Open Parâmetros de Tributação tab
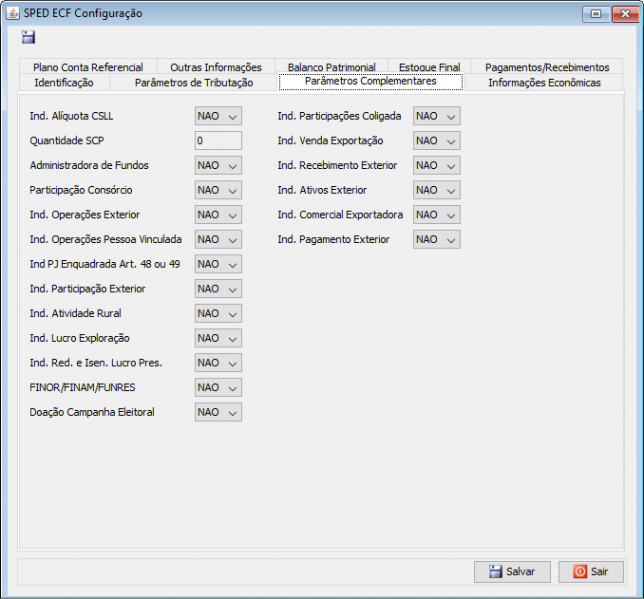 click(194, 83)
